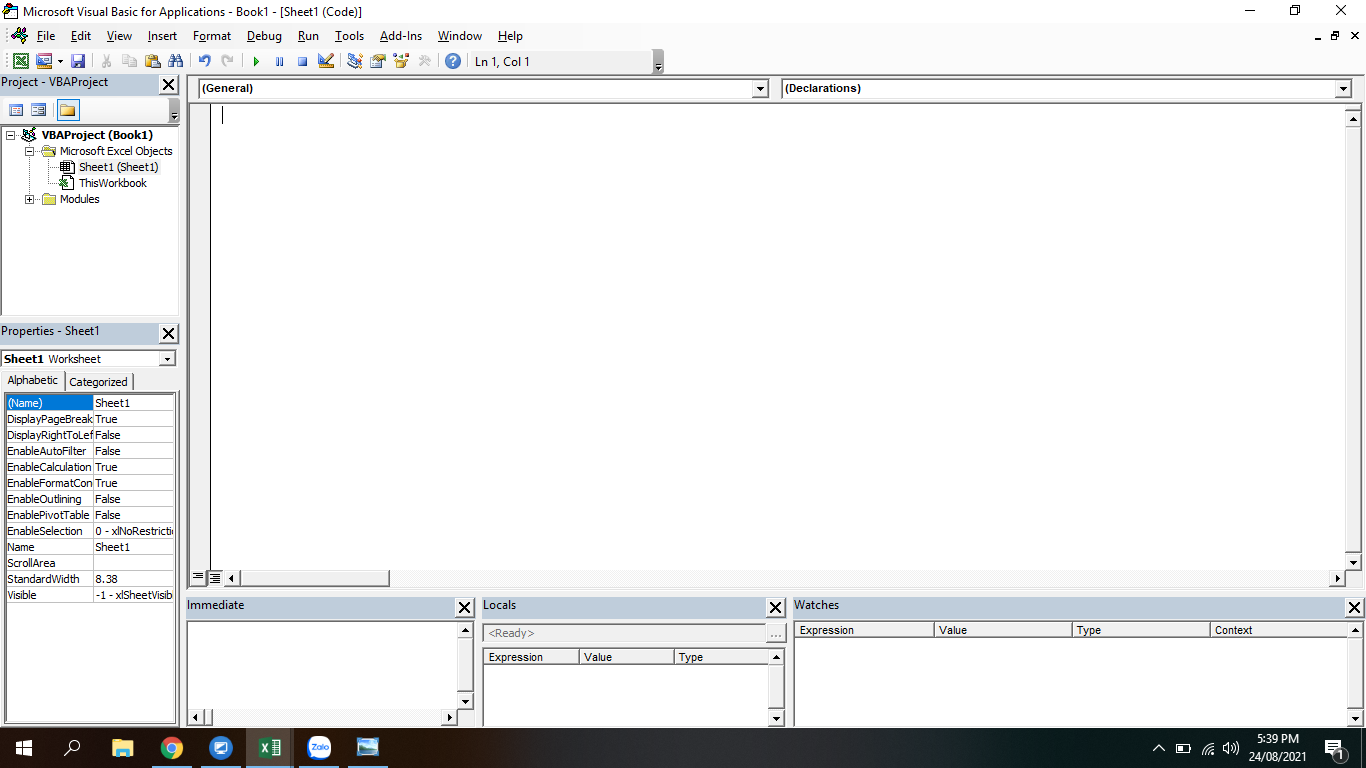Viewport: 1366px width, 768px height.
Task: Open the Debug menu
Action: 264,36
